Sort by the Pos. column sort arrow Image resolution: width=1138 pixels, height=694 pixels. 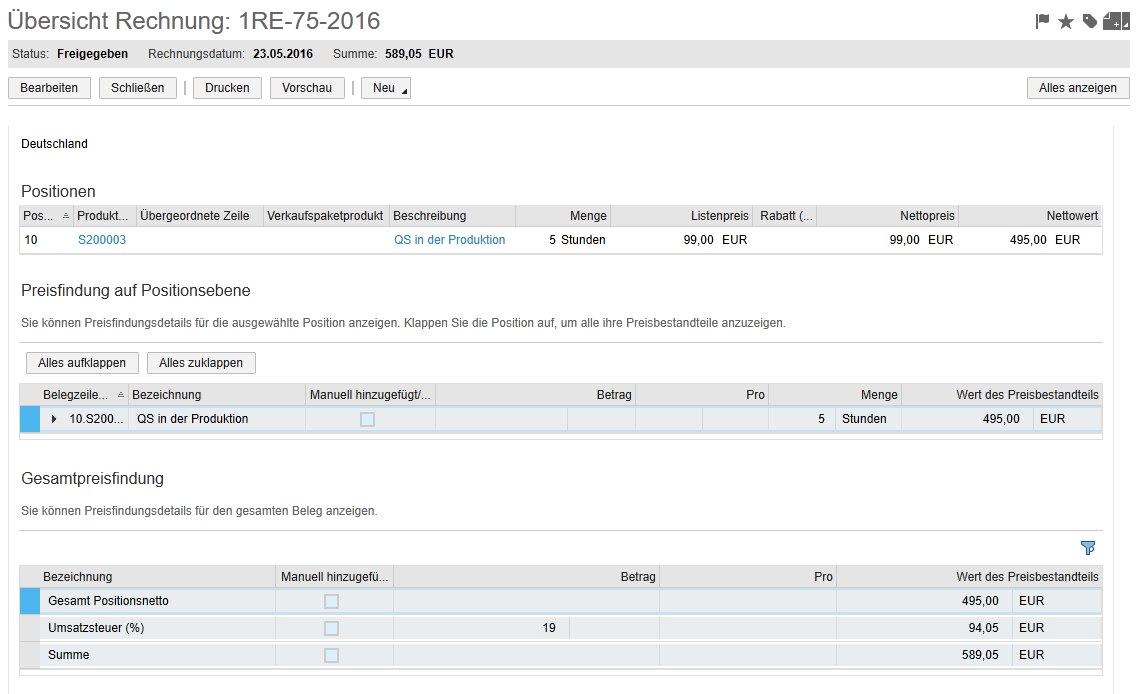(66, 216)
